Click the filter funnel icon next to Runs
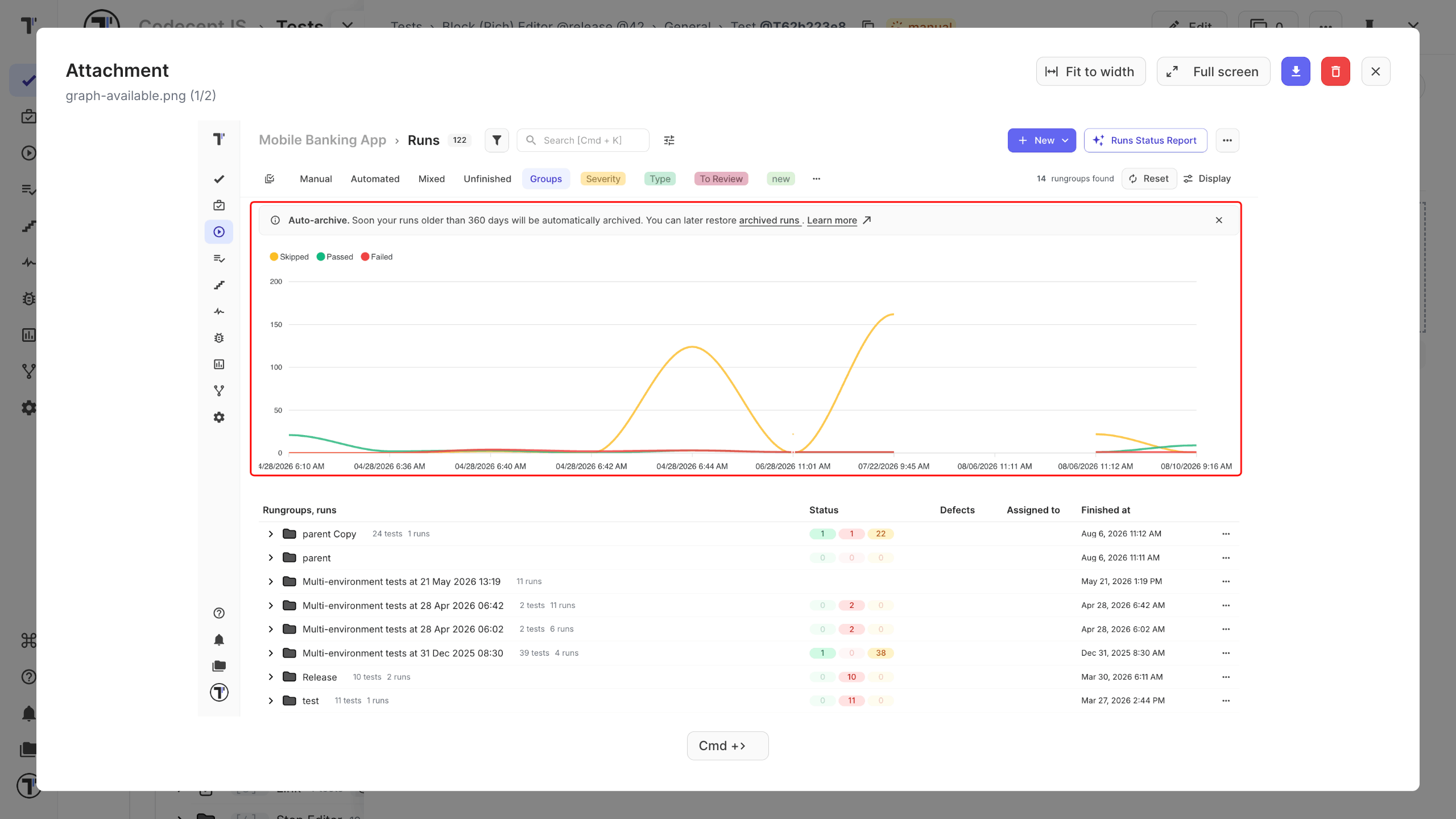Image resolution: width=1456 pixels, height=819 pixels. click(497, 140)
